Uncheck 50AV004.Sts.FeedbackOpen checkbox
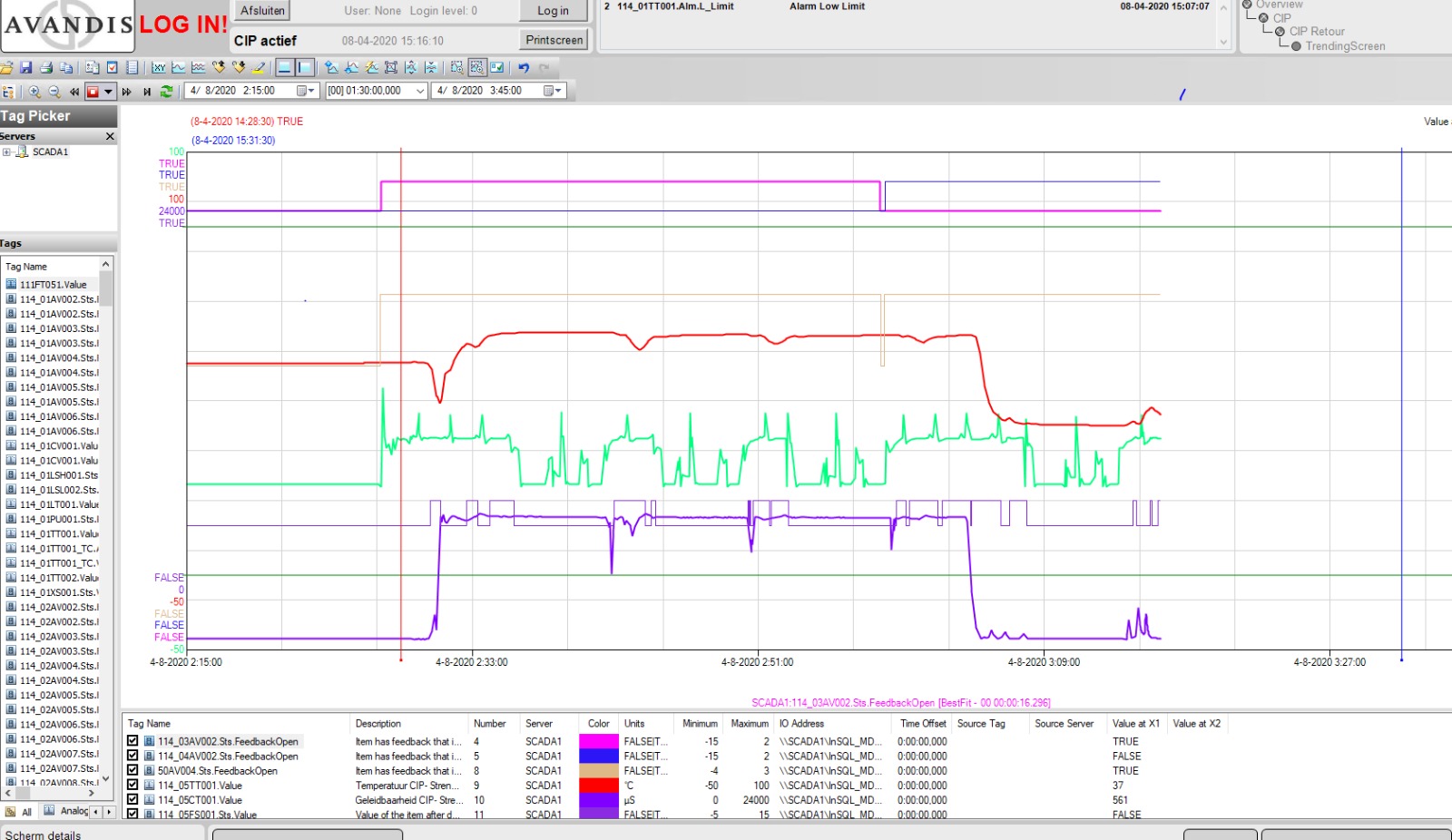 point(132,770)
